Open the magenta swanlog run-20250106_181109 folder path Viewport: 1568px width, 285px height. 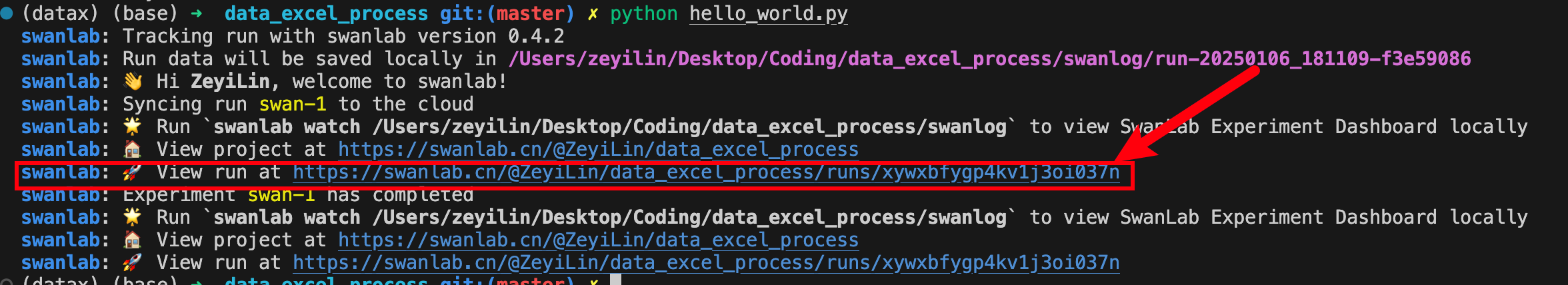click(989, 59)
